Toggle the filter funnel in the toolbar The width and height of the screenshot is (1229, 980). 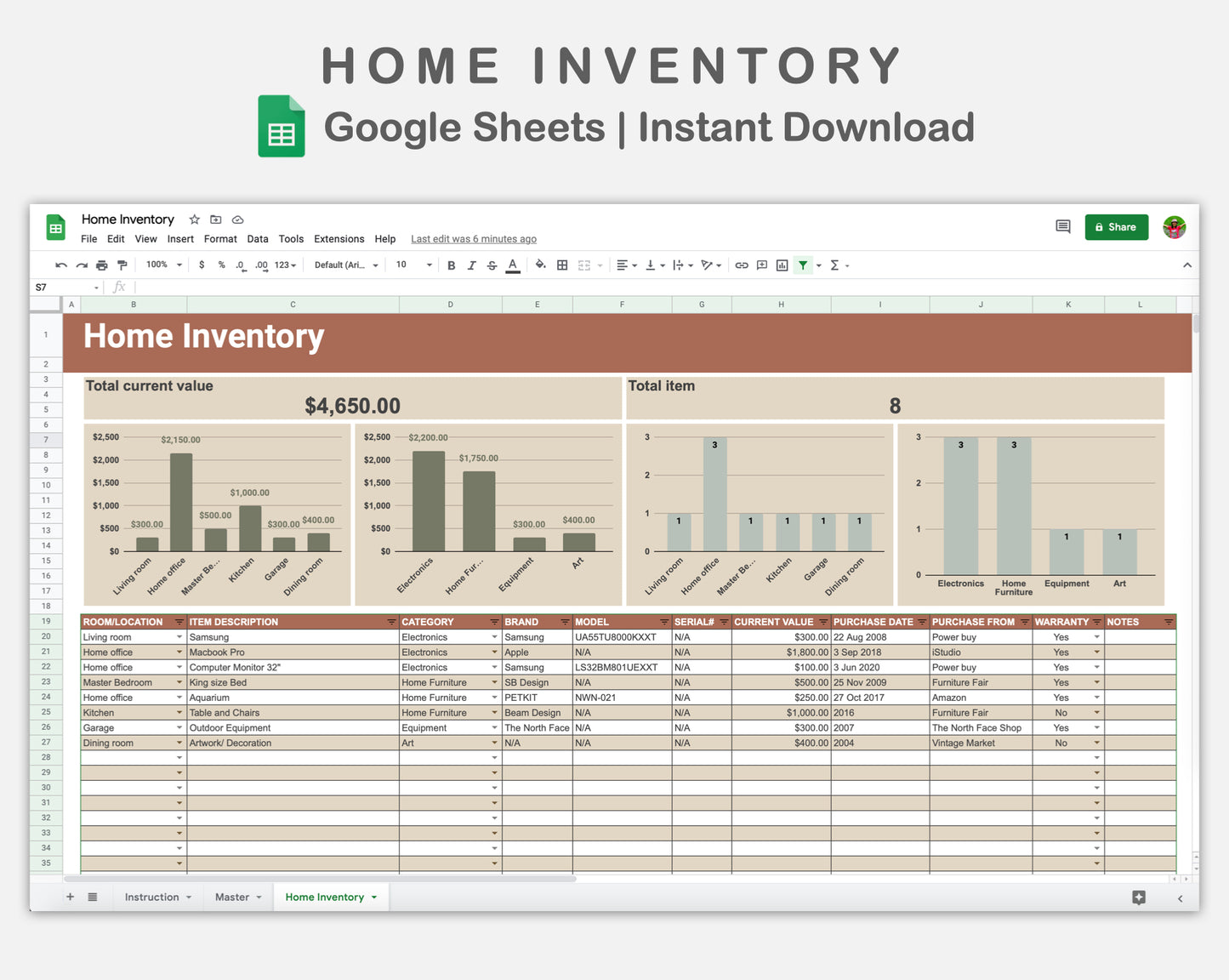803,265
